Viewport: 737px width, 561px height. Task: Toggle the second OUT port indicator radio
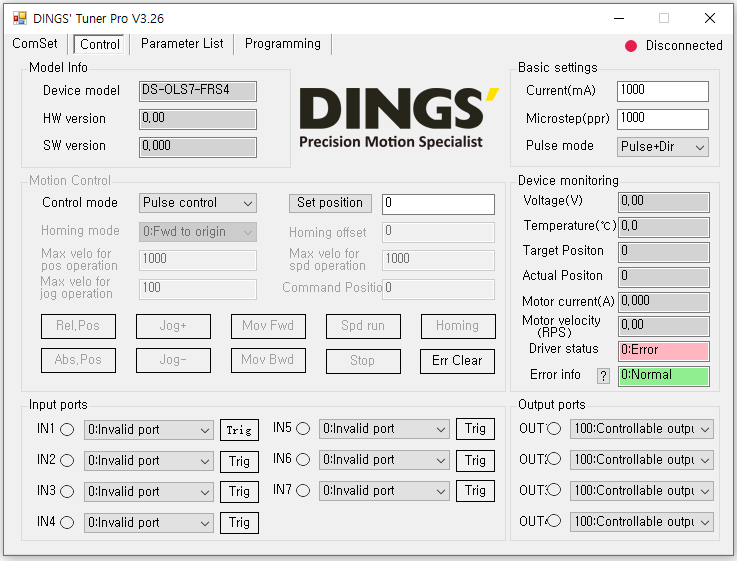point(554,459)
